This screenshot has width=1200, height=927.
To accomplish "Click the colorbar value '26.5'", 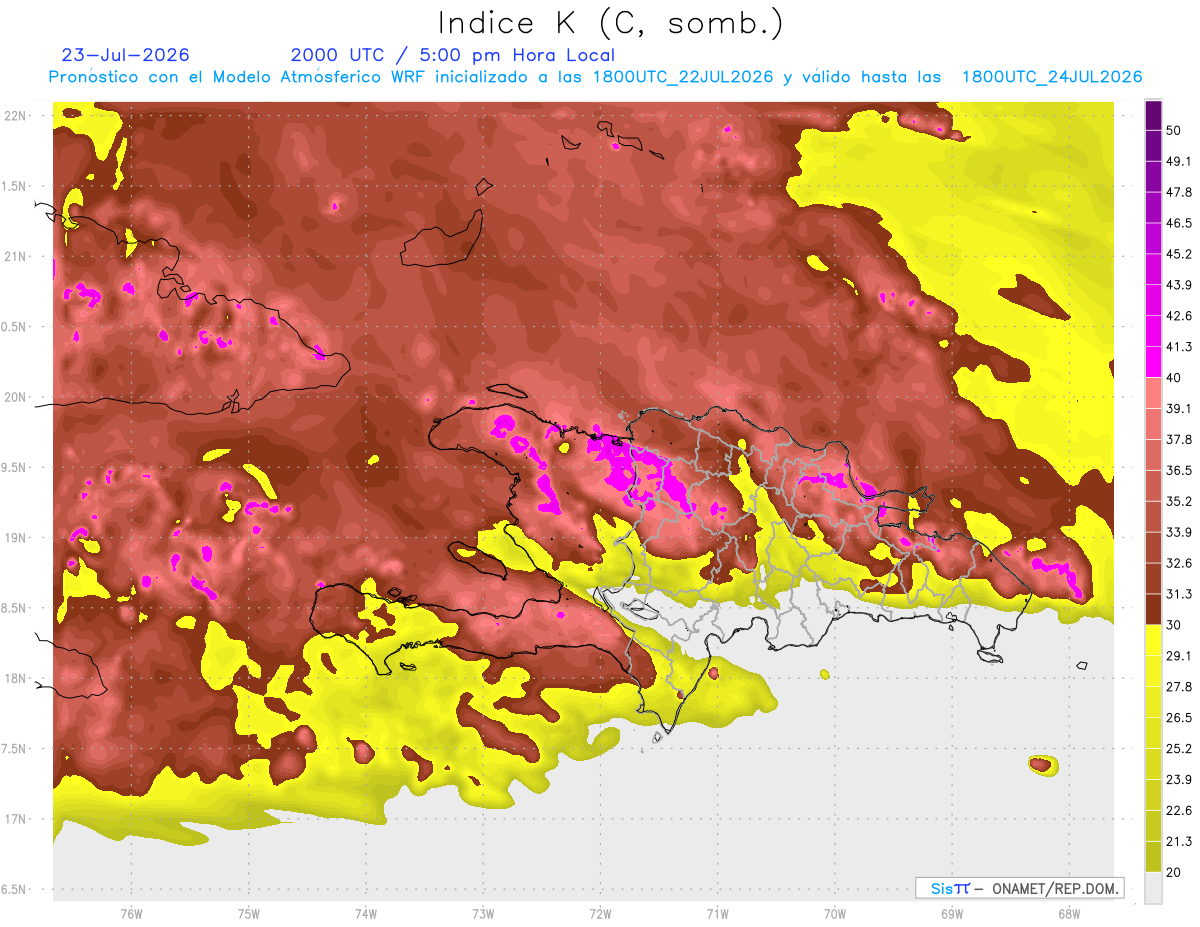I will pos(1179,718).
